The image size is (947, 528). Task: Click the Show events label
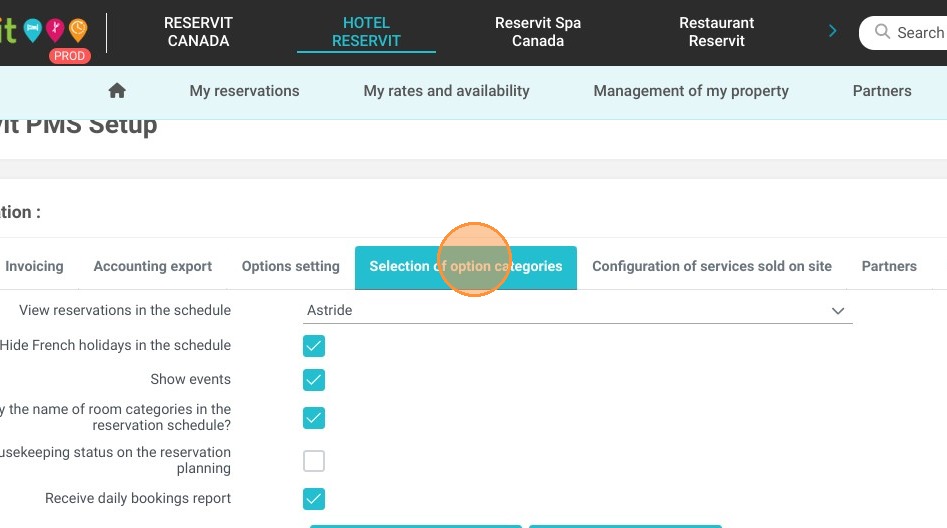tap(190, 379)
